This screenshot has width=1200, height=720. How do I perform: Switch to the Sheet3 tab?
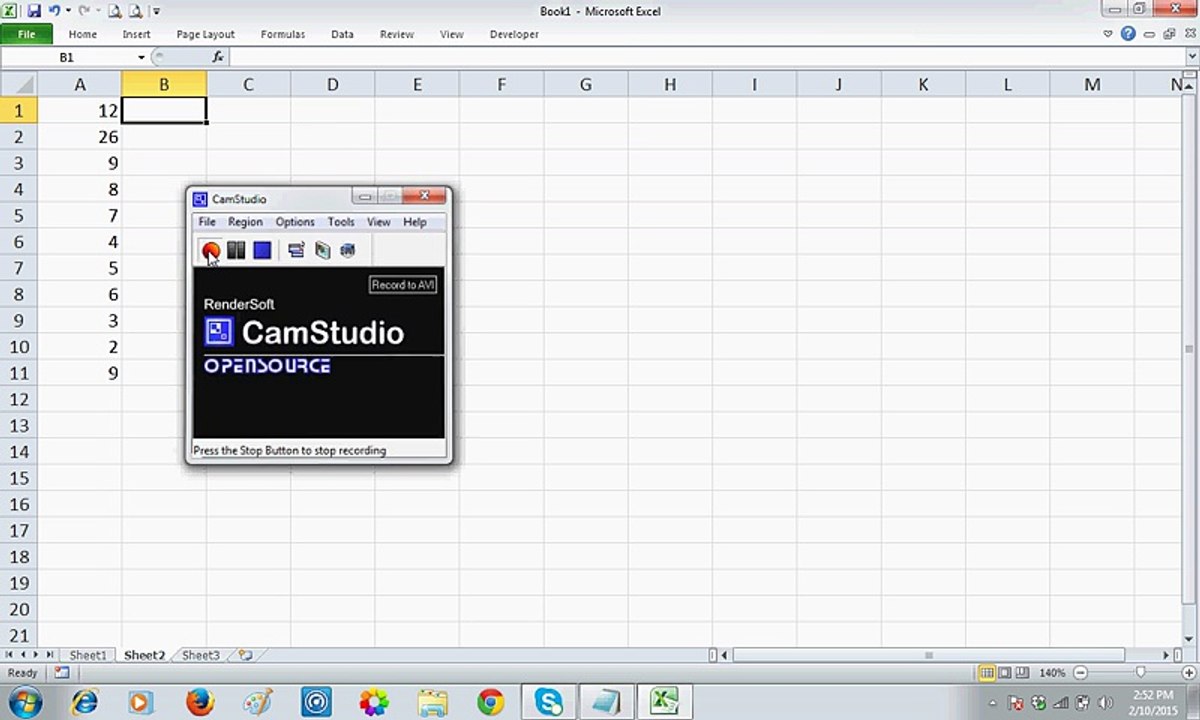click(201, 655)
